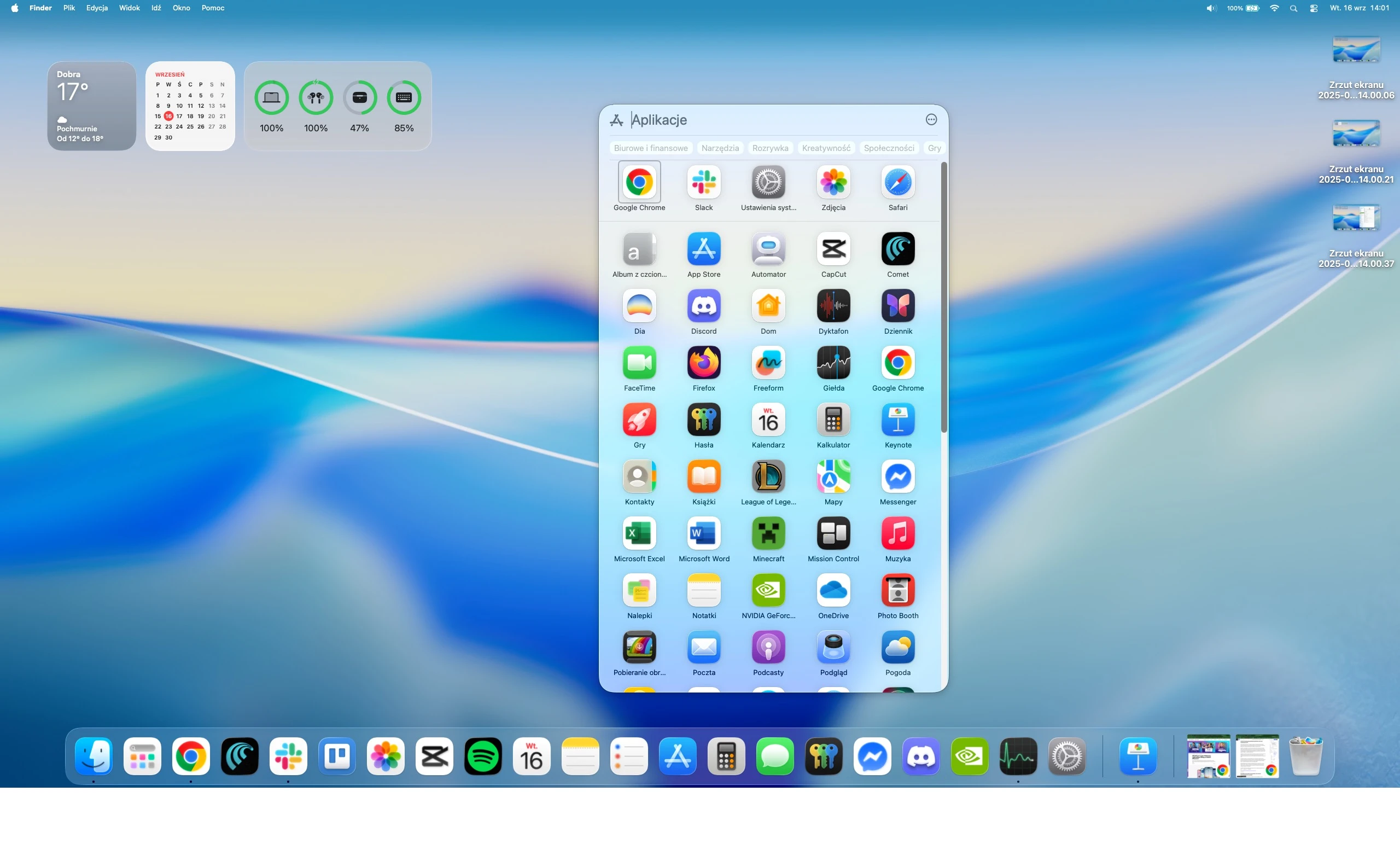Open the more options button in Aplikacje

pos(931,120)
